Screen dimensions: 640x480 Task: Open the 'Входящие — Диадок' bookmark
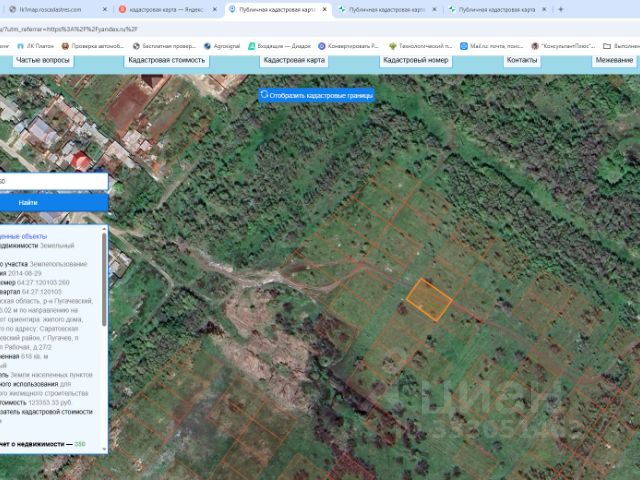[x=280, y=46]
